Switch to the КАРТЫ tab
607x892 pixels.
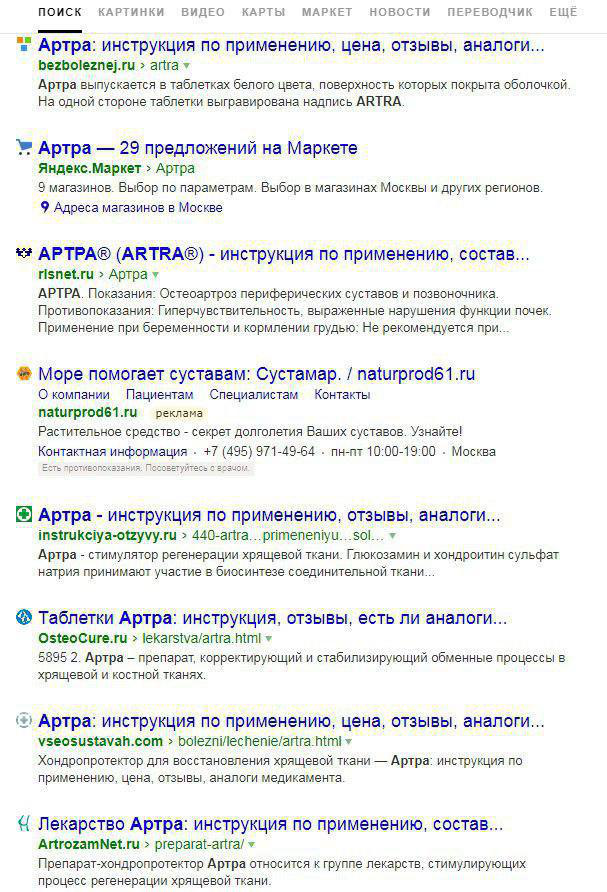tap(263, 12)
